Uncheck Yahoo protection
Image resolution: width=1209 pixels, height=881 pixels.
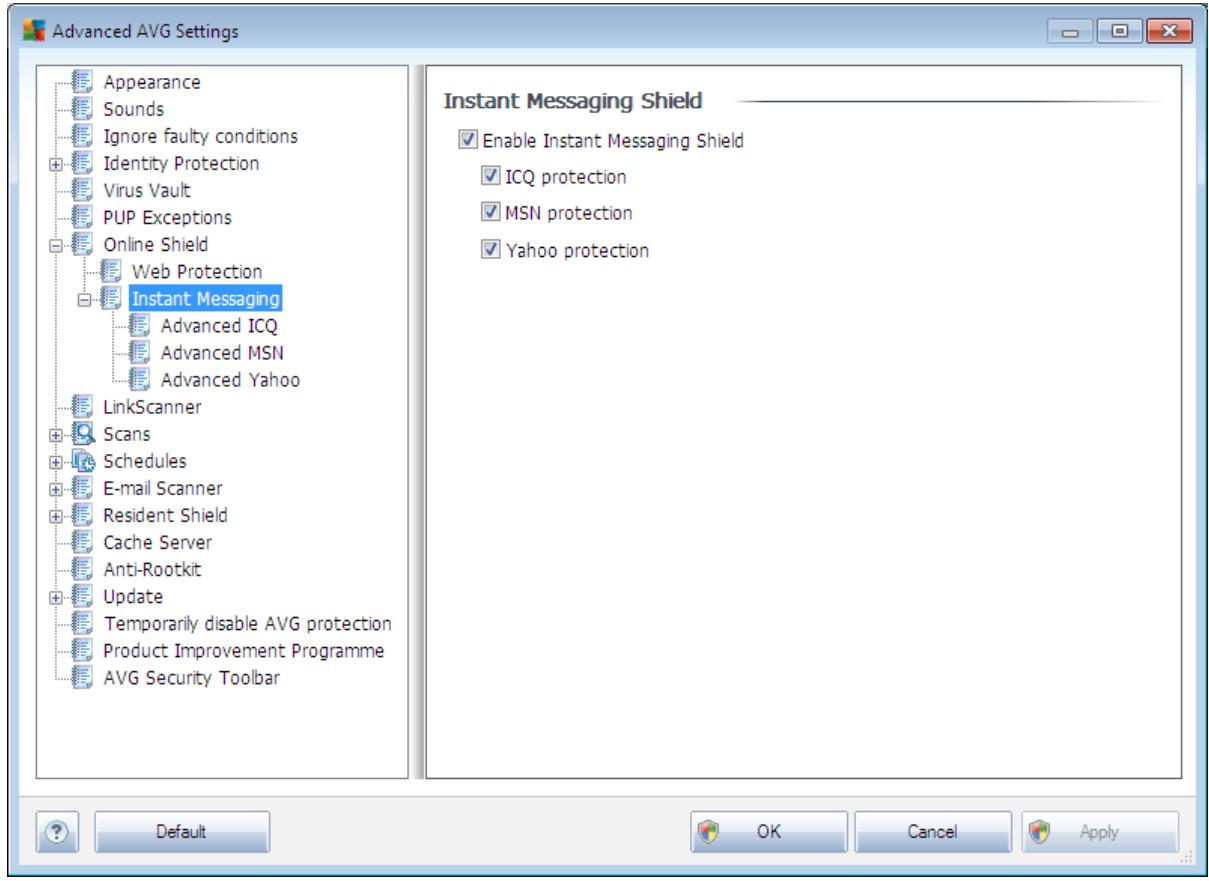pos(490,250)
